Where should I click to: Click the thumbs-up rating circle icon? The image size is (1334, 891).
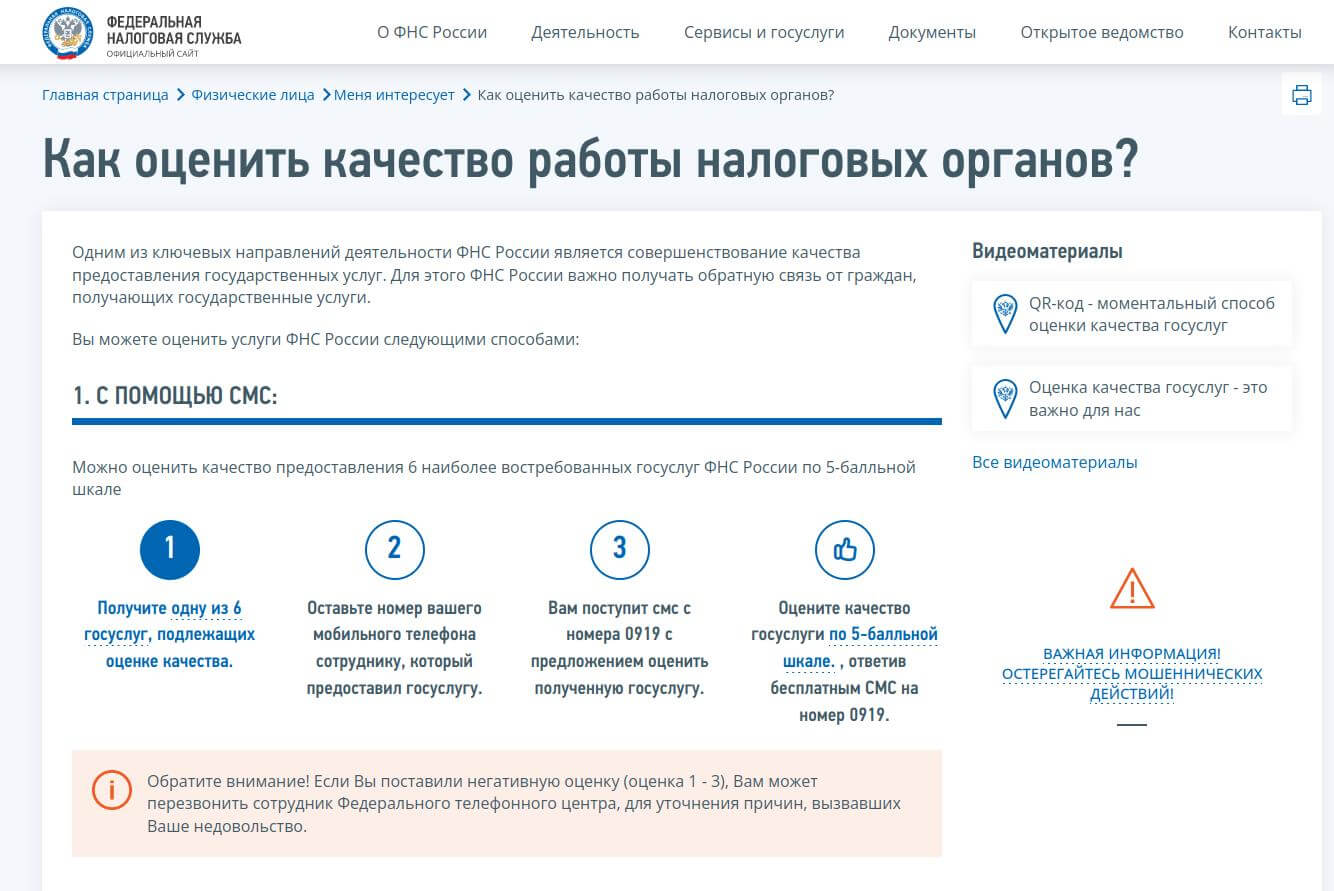click(844, 549)
